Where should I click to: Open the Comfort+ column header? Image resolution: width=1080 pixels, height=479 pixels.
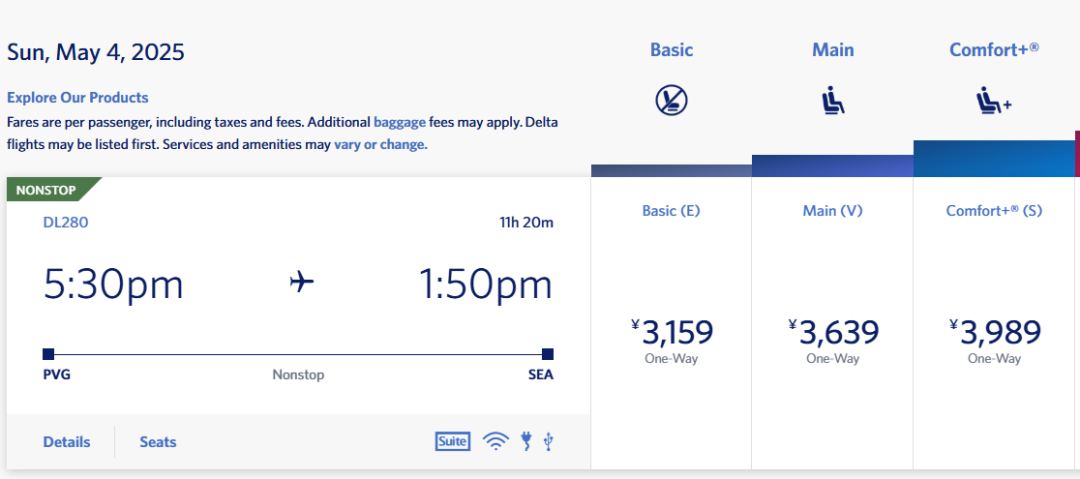(x=994, y=50)
